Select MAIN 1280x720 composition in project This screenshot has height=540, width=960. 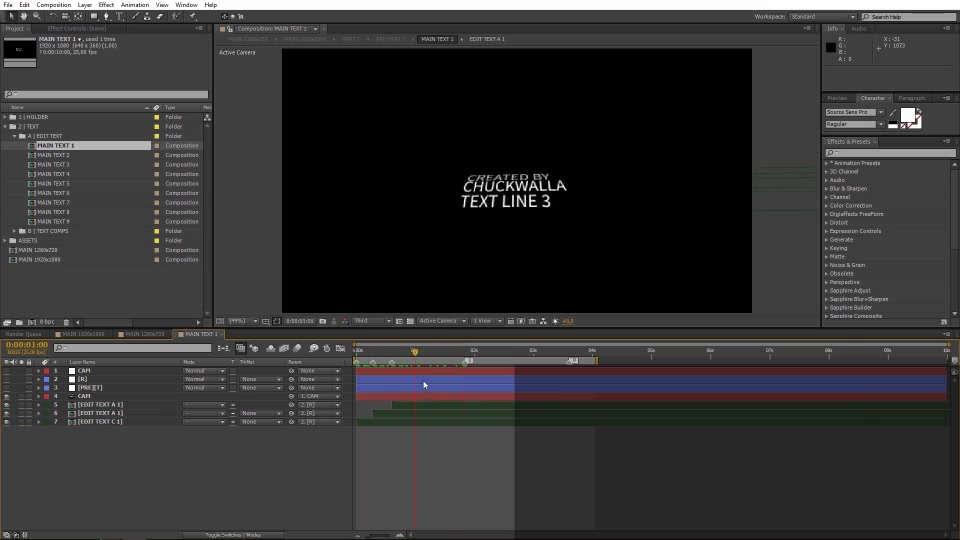38,250
